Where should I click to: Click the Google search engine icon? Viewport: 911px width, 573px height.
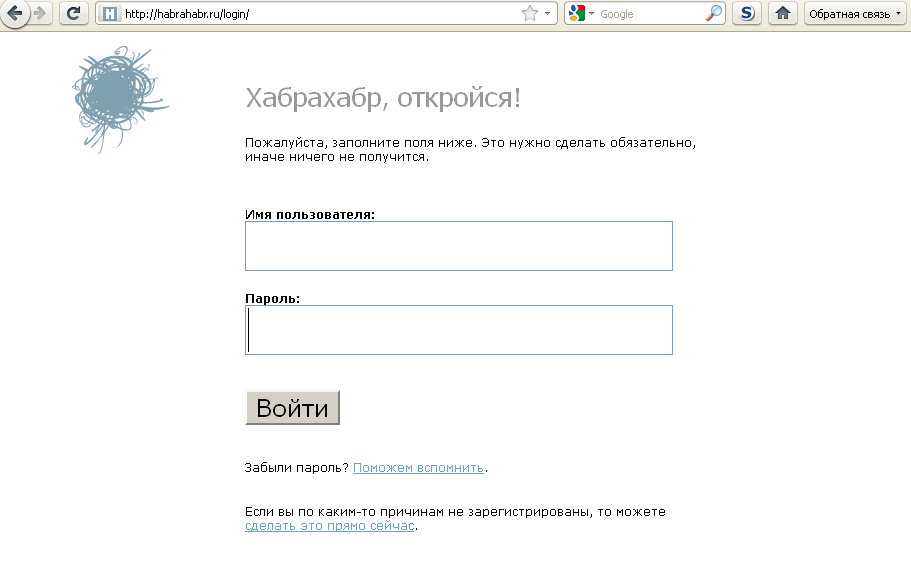tap(577, 13)
